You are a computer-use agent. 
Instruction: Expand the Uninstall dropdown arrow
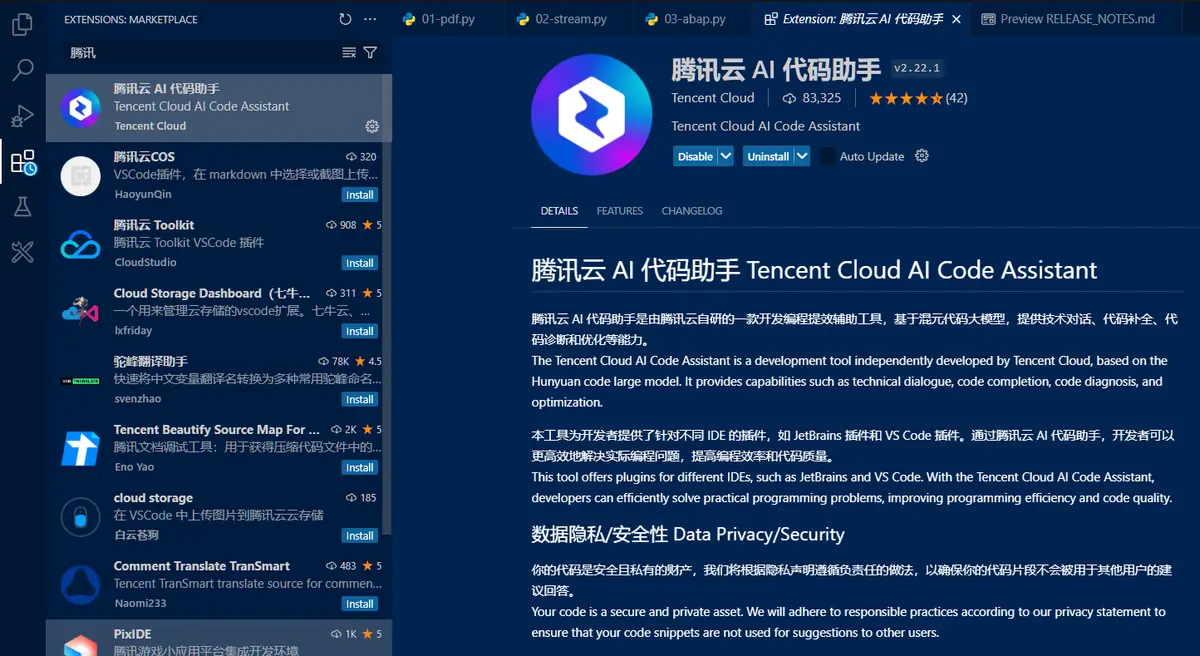801,156
